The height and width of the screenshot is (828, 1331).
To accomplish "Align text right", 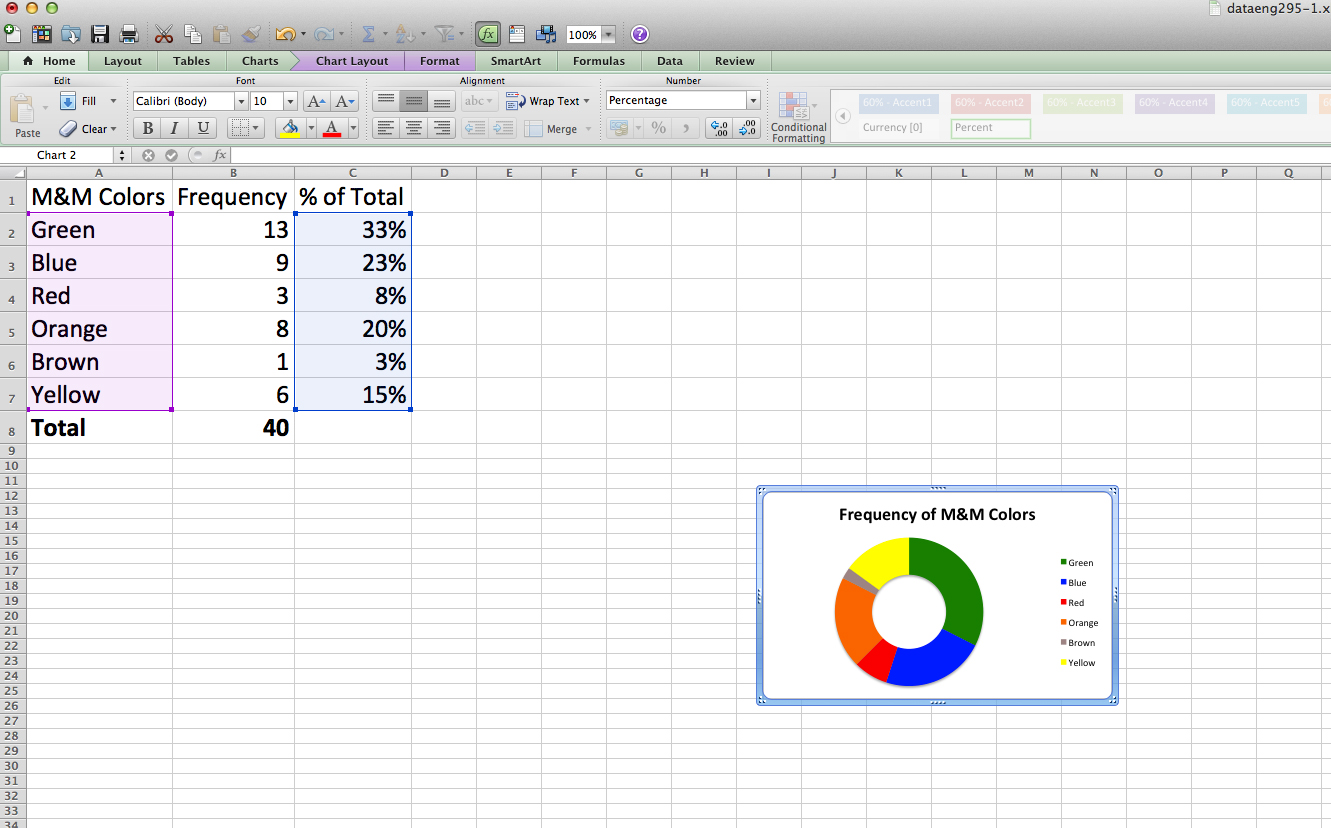I will point(442,128).
